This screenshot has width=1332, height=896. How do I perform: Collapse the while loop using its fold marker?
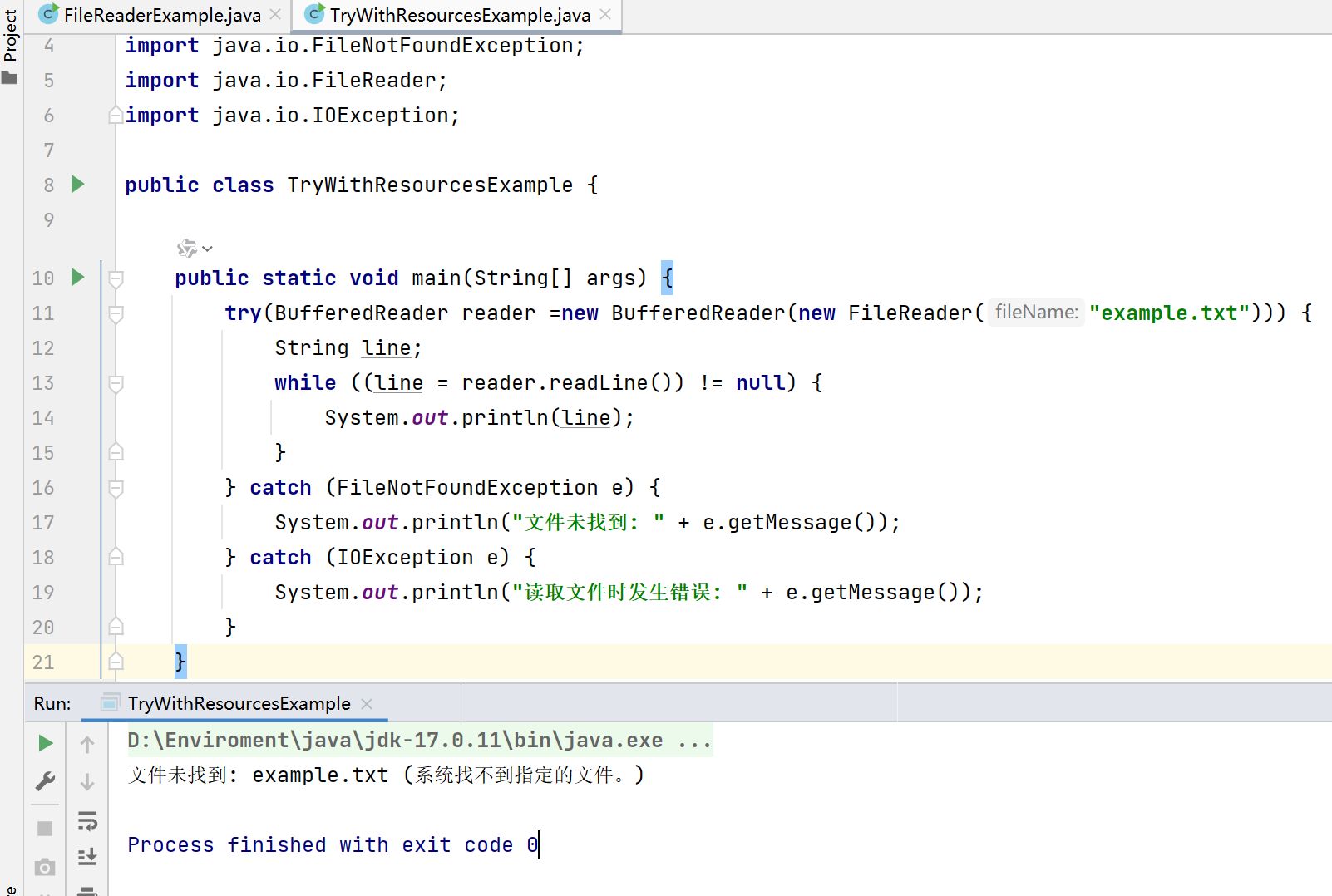[116, 383]
